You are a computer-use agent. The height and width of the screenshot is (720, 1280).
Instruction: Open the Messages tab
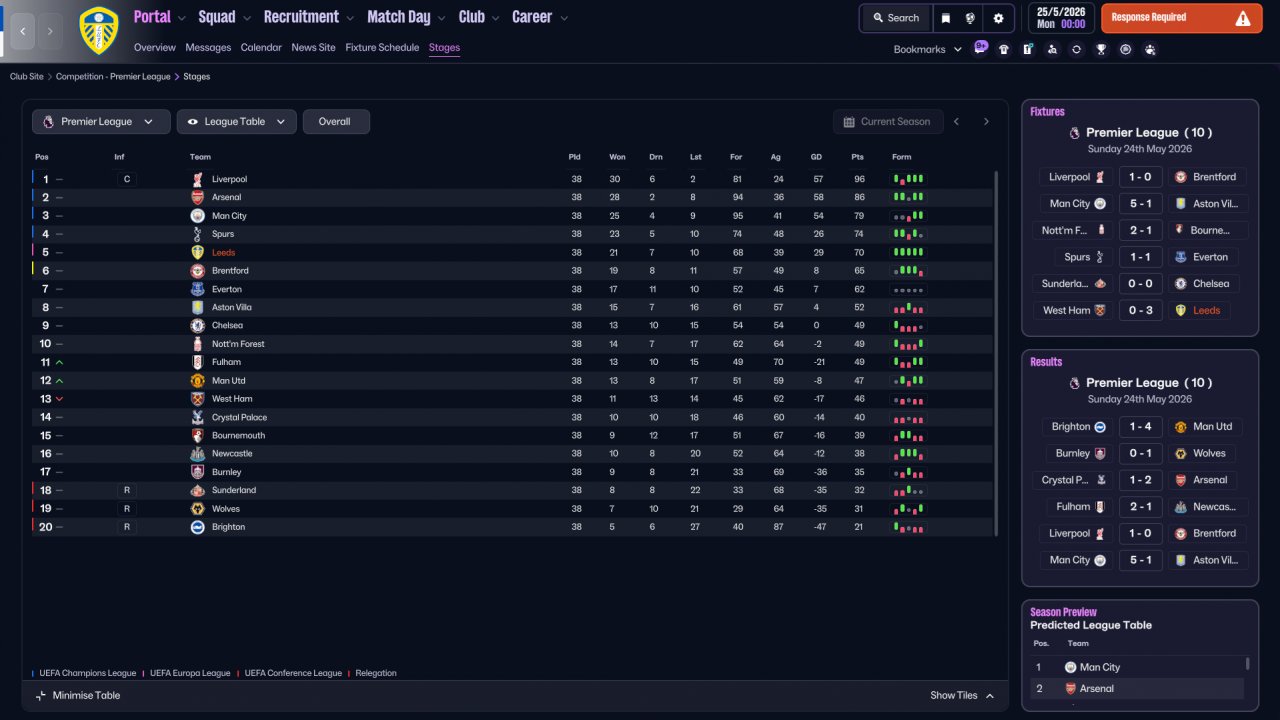pos(208,47)
